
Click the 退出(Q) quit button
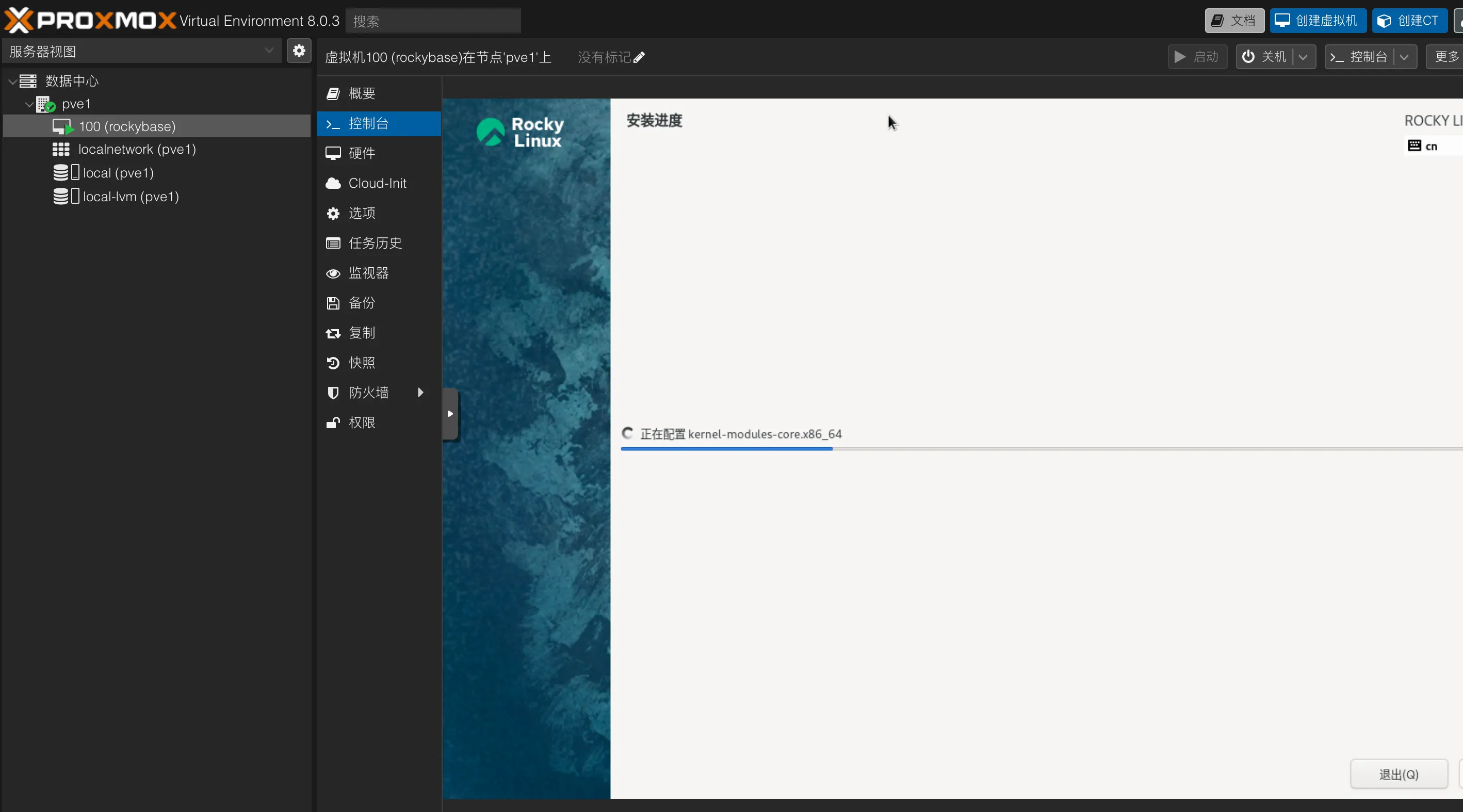click(1398, 774)
